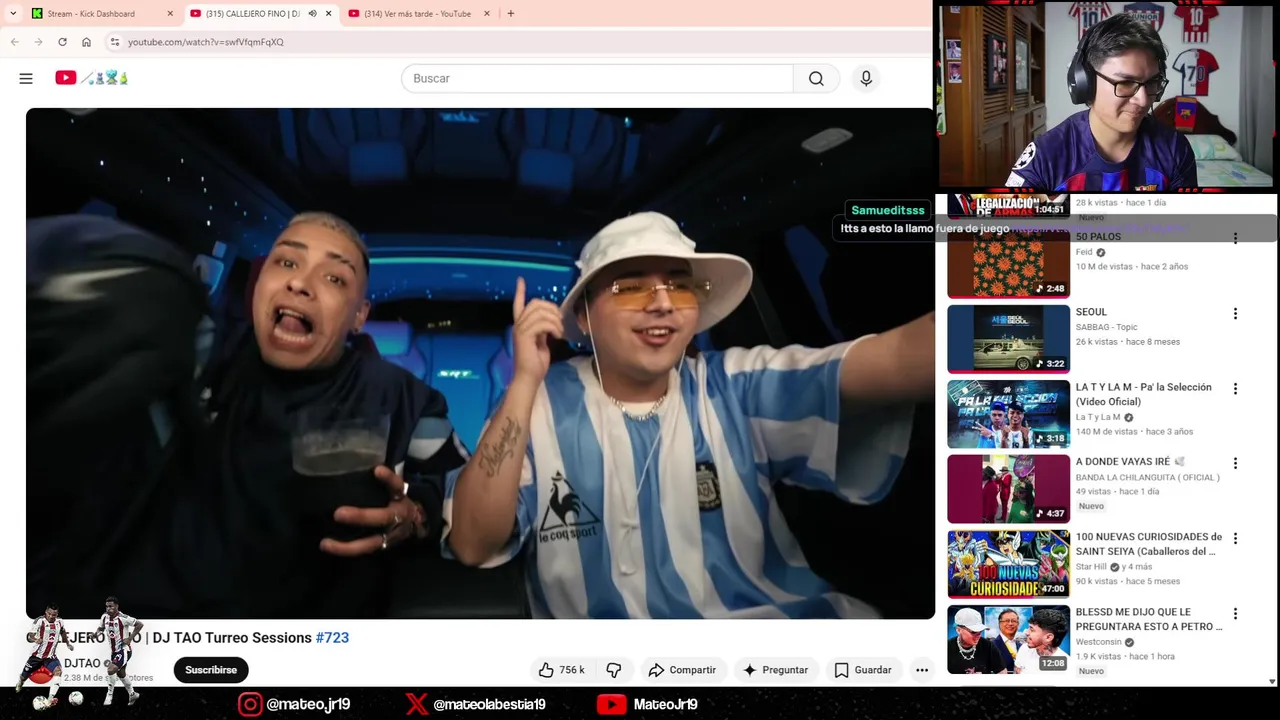
Task: Open the LEGALIZACIÓN DE ARMAS video thumbnail
Action: (1008, 206)
